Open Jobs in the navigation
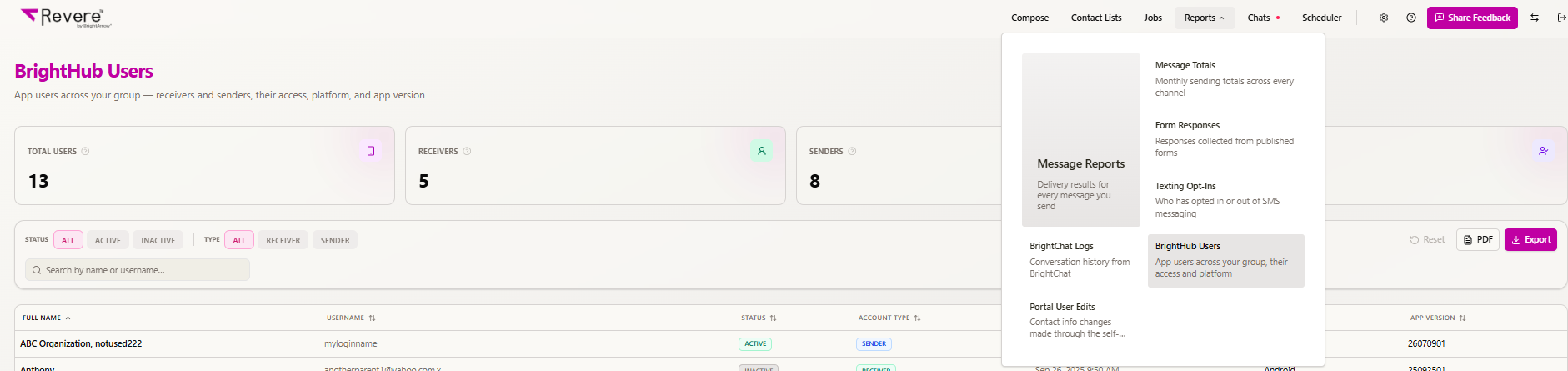 [1153, 18]
